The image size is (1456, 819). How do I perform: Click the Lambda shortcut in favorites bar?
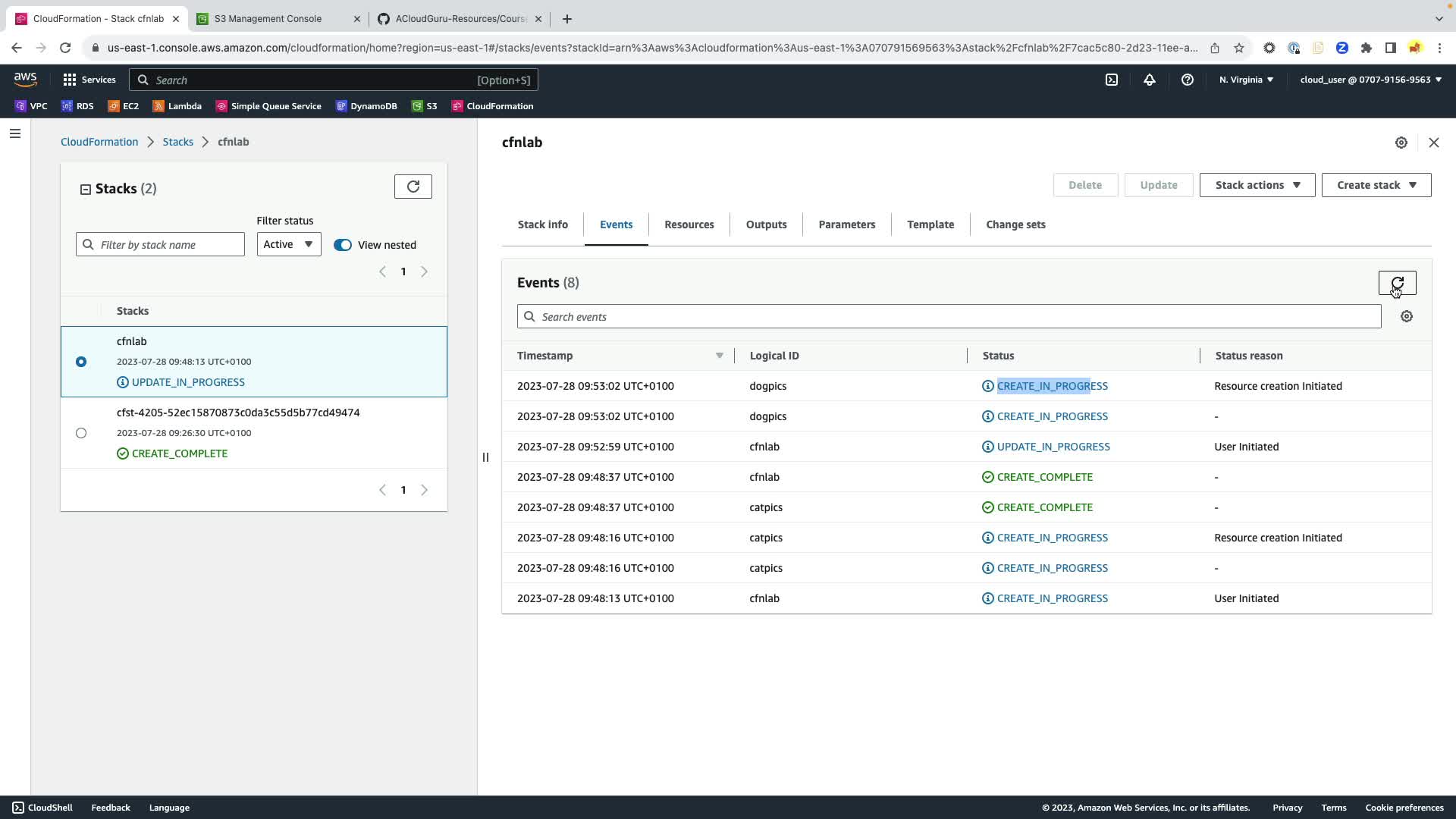(177, 106)
